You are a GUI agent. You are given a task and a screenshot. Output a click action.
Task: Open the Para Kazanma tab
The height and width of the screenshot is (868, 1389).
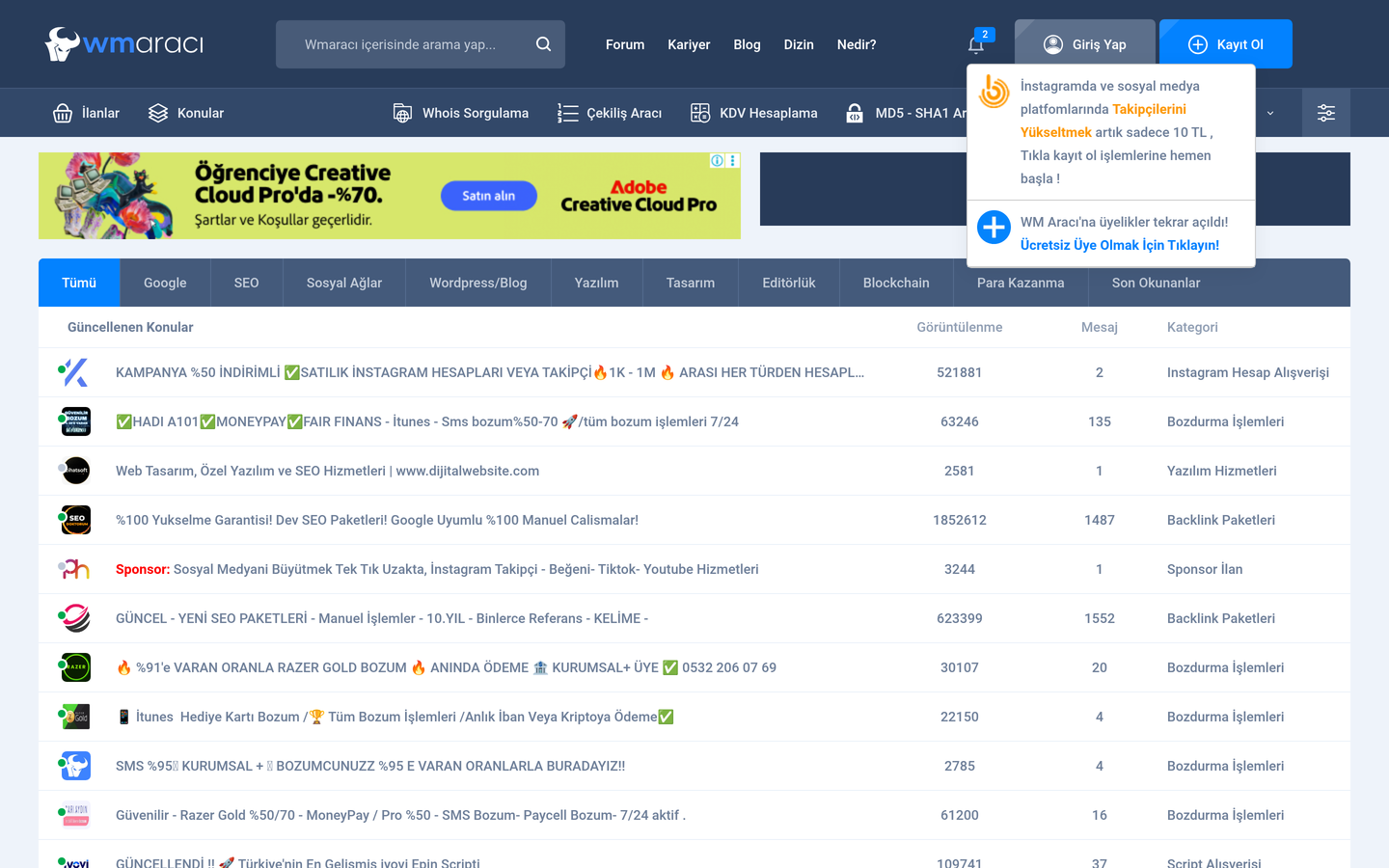tap(1021, 283)
